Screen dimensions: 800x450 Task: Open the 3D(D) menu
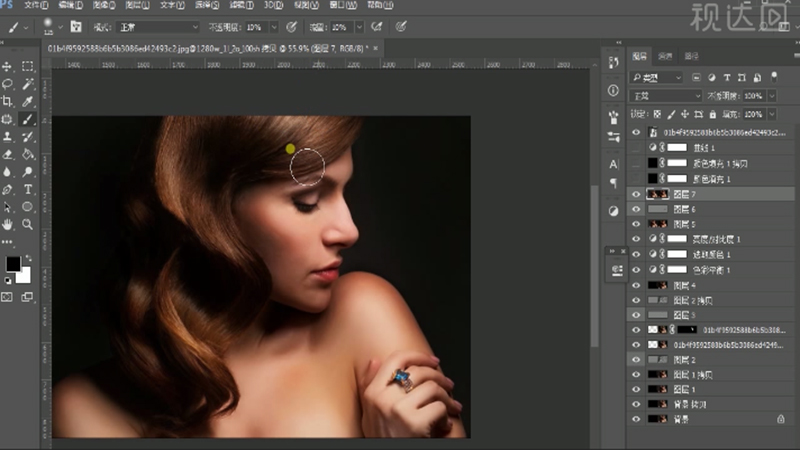point(273,5)
